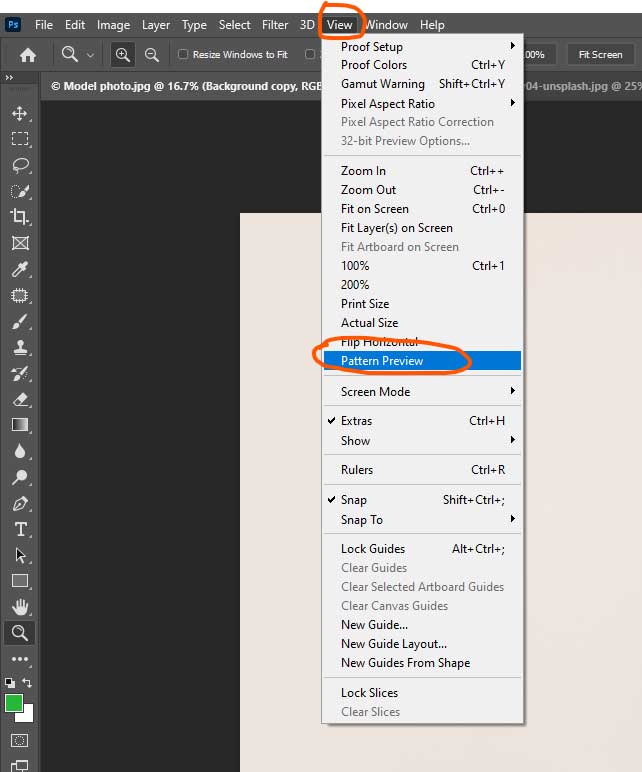Screen dimensions: 642x772
Task: Open the Filter menu
Action: (x=275, y=25)
